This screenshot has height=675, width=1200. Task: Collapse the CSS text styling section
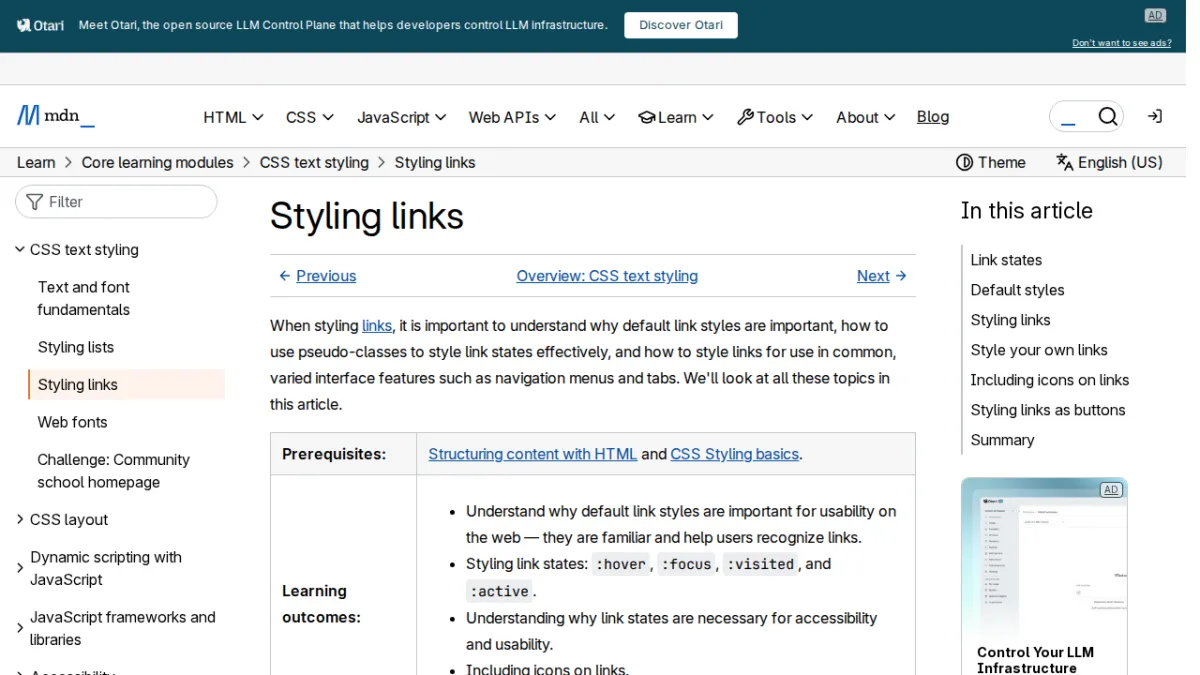pos(20,249)
